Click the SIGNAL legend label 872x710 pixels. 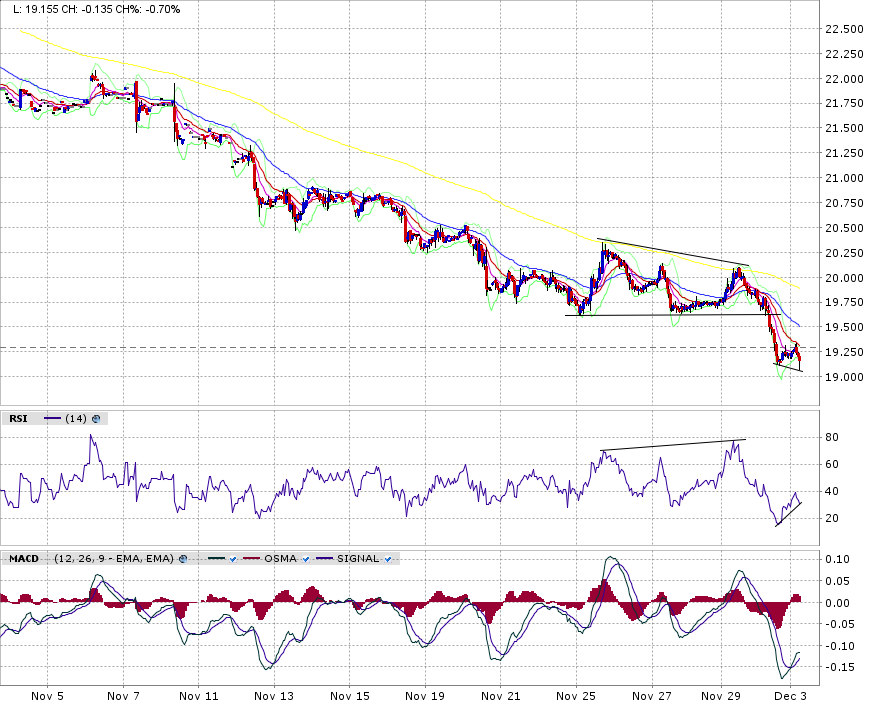(x=358, y=559)
